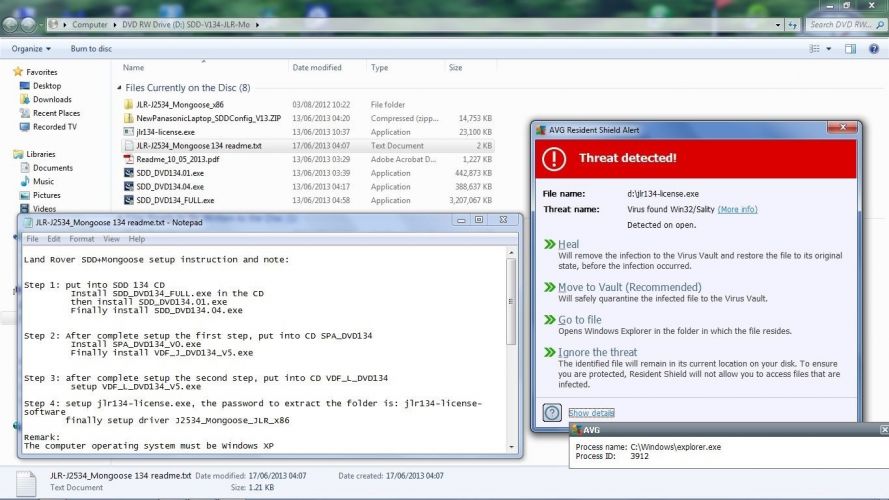Open Notepad's Edit menu
Screen dimensions: 889x500
[54, 239]
